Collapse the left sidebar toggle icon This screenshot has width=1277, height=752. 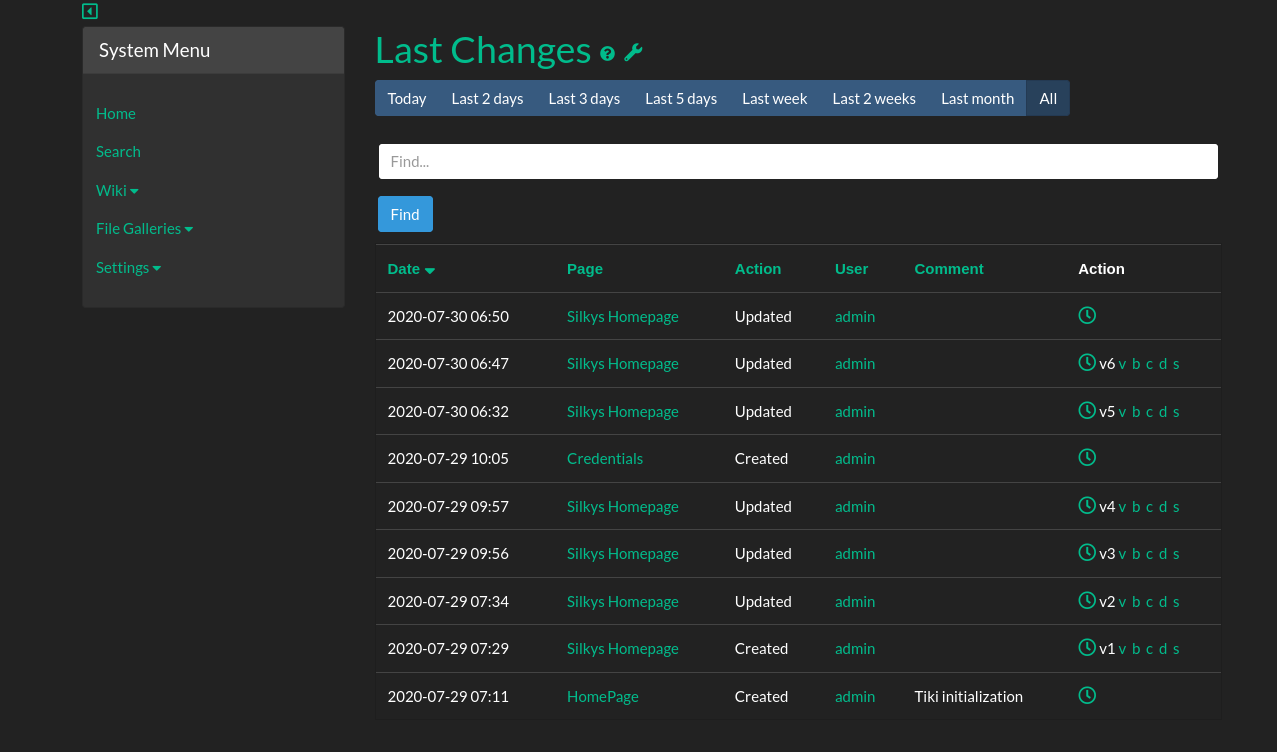90,11
